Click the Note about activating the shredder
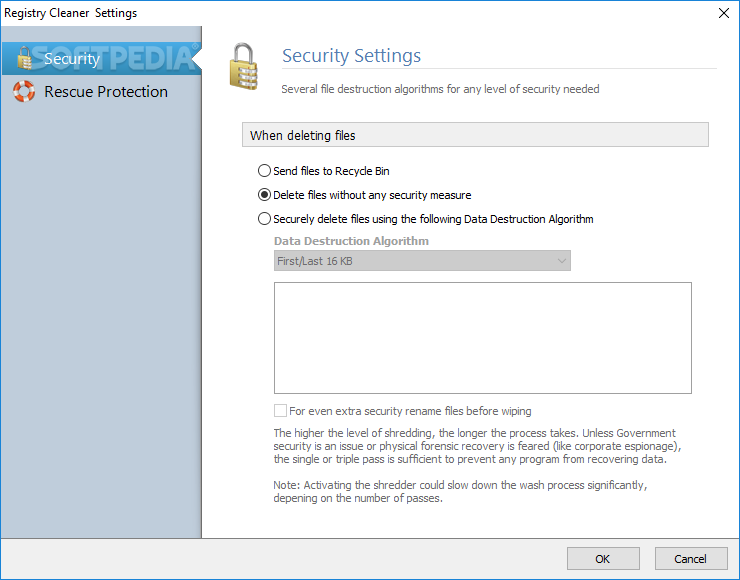 coord(460,492)
